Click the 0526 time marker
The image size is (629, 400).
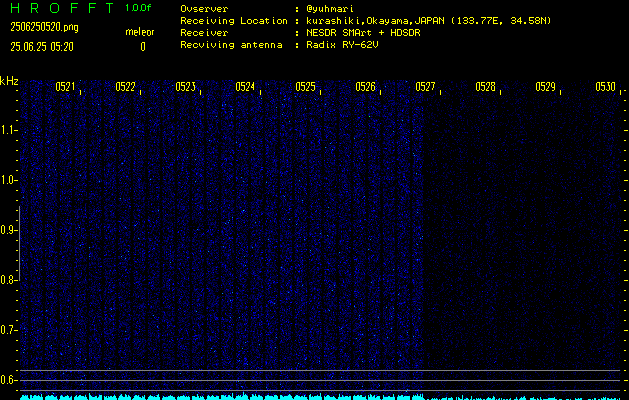point(365,87)
